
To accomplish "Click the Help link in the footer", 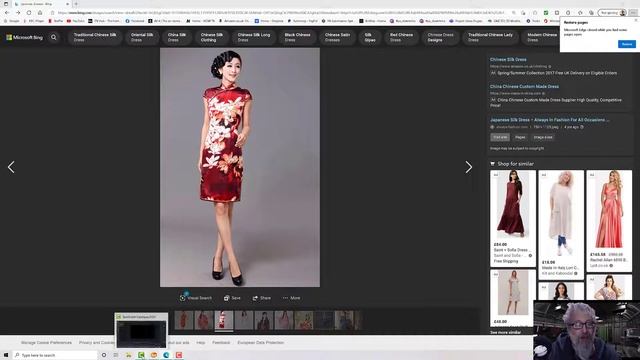I will click(200, 343).
